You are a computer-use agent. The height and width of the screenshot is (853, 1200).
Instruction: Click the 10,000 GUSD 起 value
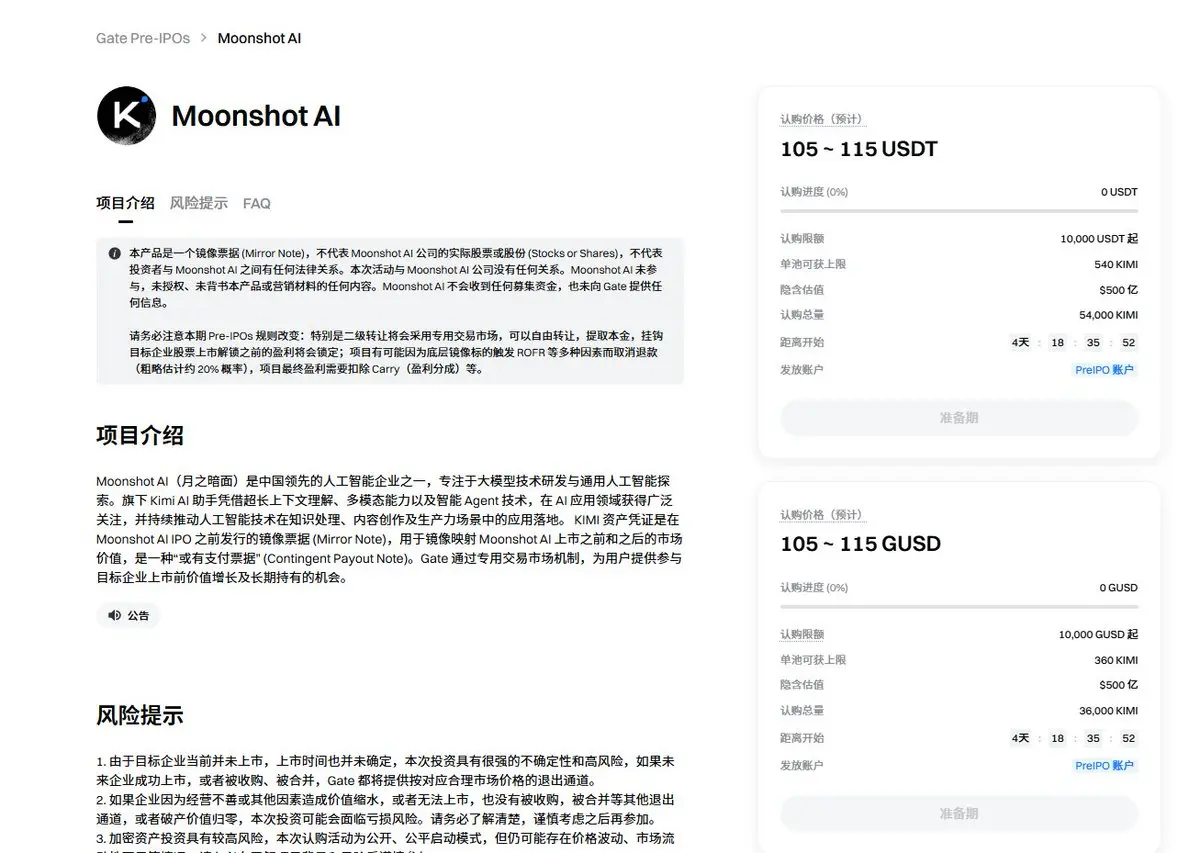tap(1098, 635)
